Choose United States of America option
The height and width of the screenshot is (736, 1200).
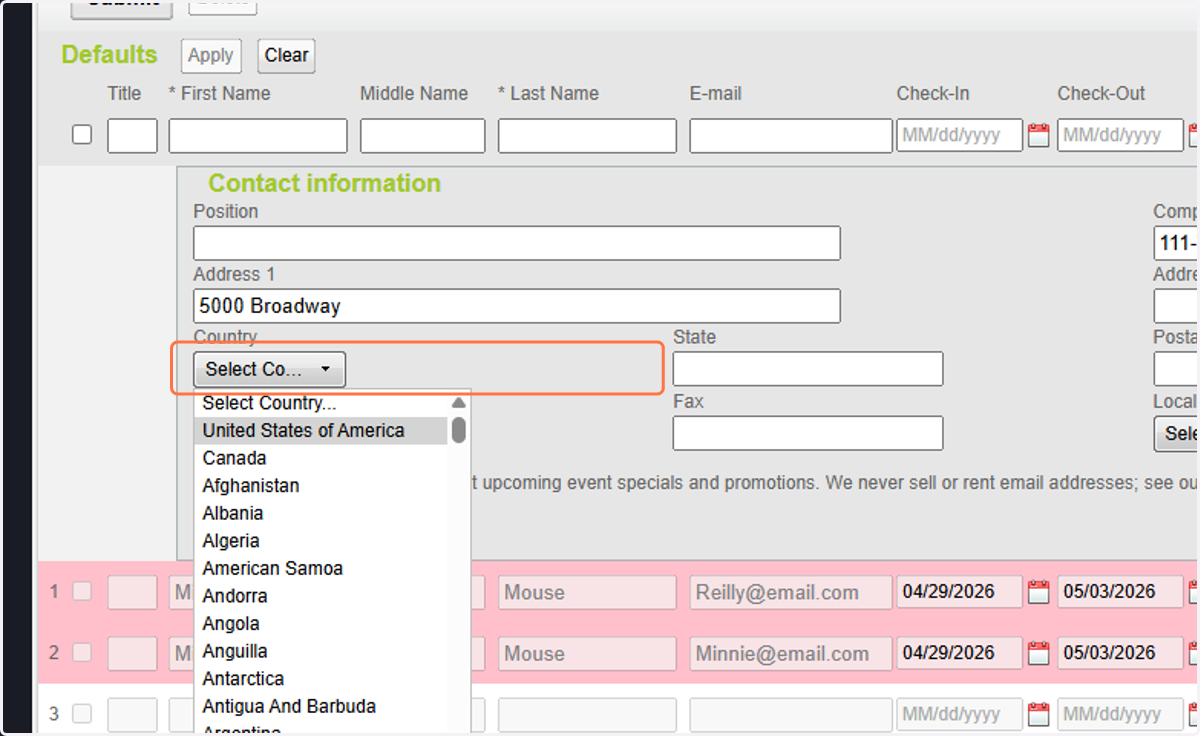320,431
